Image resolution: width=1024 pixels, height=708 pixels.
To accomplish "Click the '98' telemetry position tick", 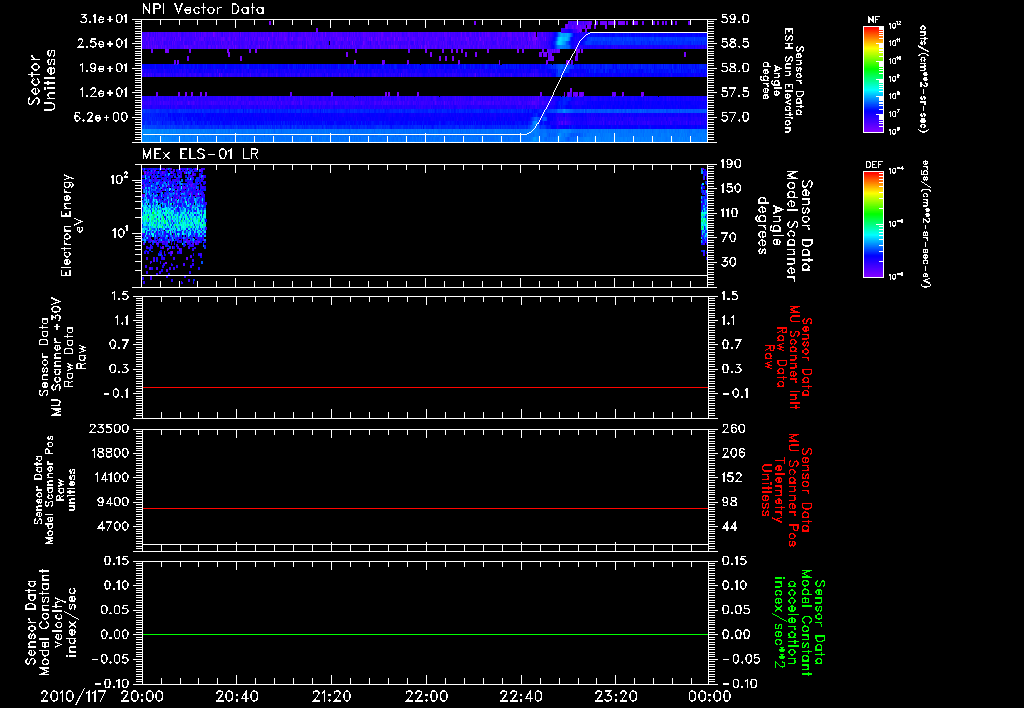I will [730, 502].
